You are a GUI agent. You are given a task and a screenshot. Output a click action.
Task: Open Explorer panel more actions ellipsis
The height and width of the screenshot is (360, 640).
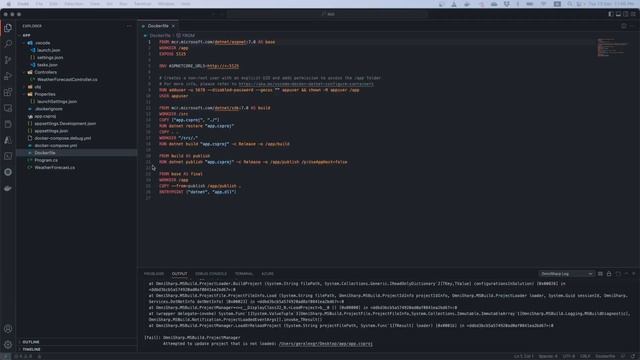coord(129,26)
